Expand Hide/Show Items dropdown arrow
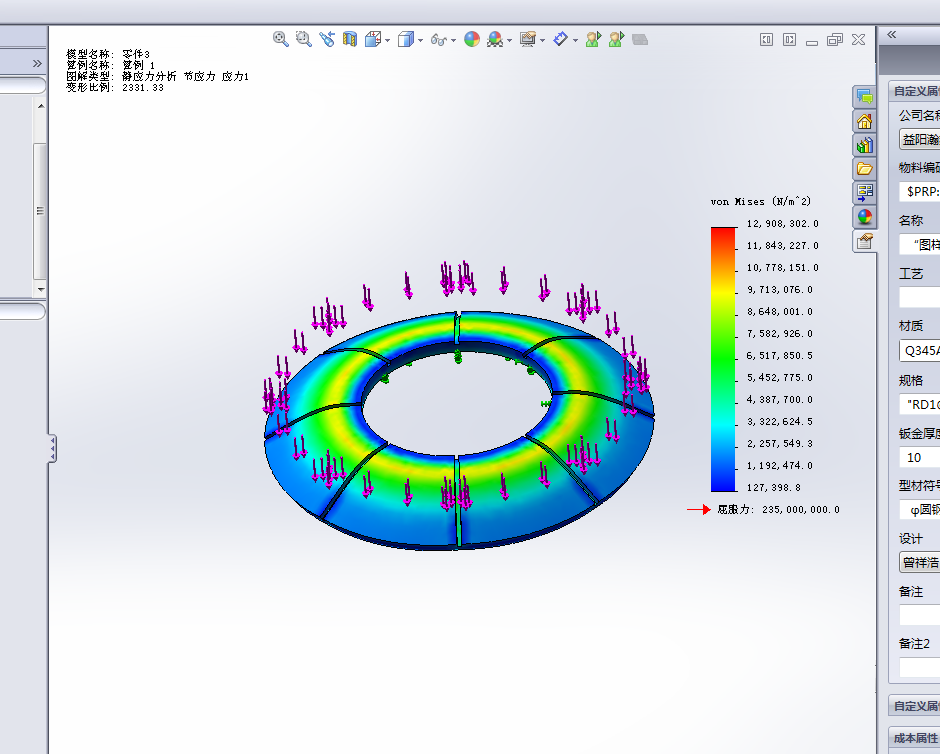This screenshot has width=940, height=754. [x=453, y=40]
